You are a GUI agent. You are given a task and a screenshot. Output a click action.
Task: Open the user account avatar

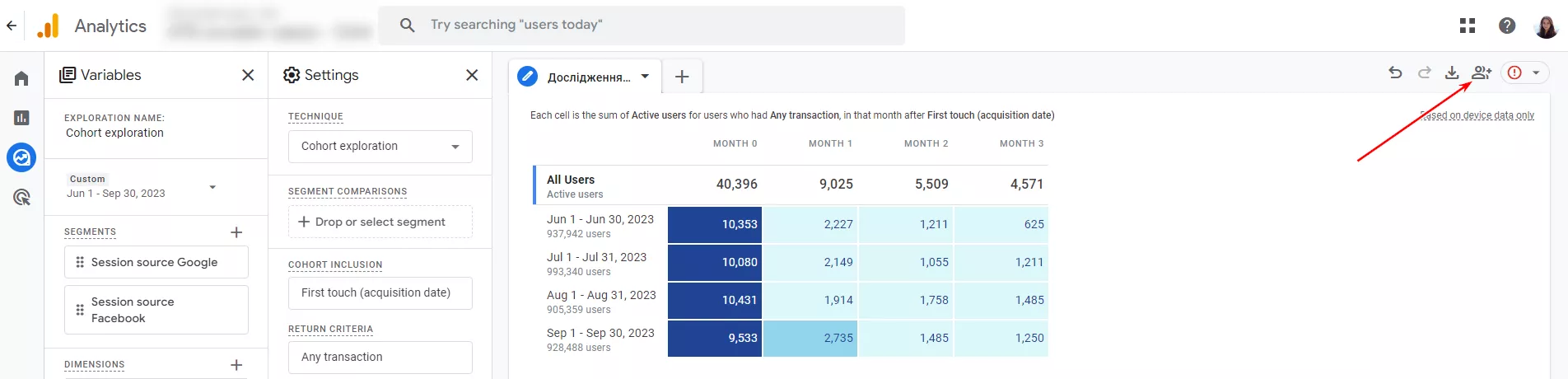(x=1547, y=26)
